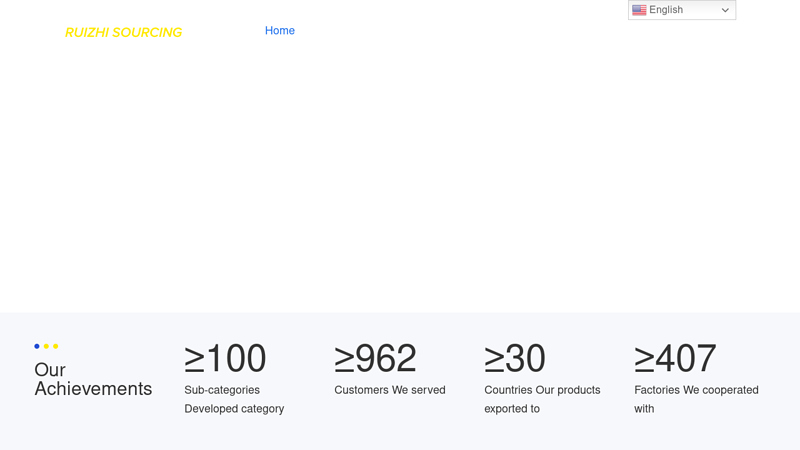
Task: Click the US flag icon
Action: tap(639, 10)
